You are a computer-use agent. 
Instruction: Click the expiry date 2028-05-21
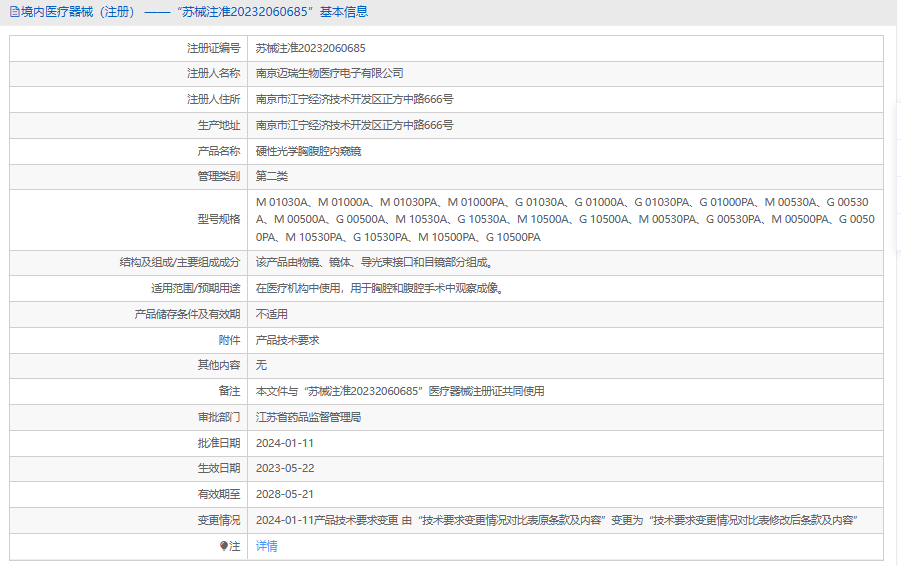[284, 494]
